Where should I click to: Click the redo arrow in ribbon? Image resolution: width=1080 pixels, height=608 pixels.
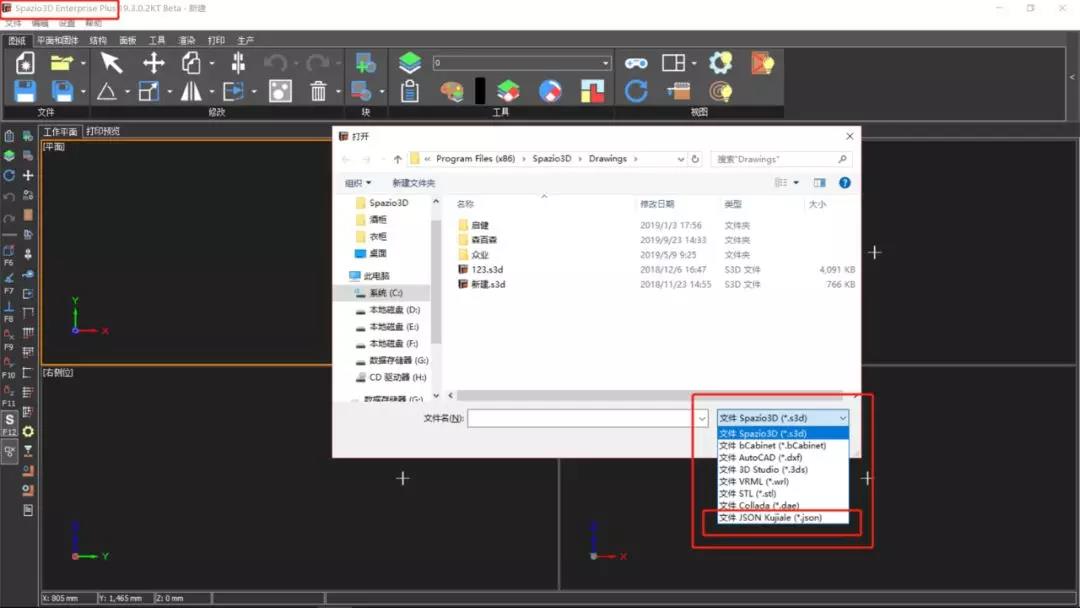point(318,63)
